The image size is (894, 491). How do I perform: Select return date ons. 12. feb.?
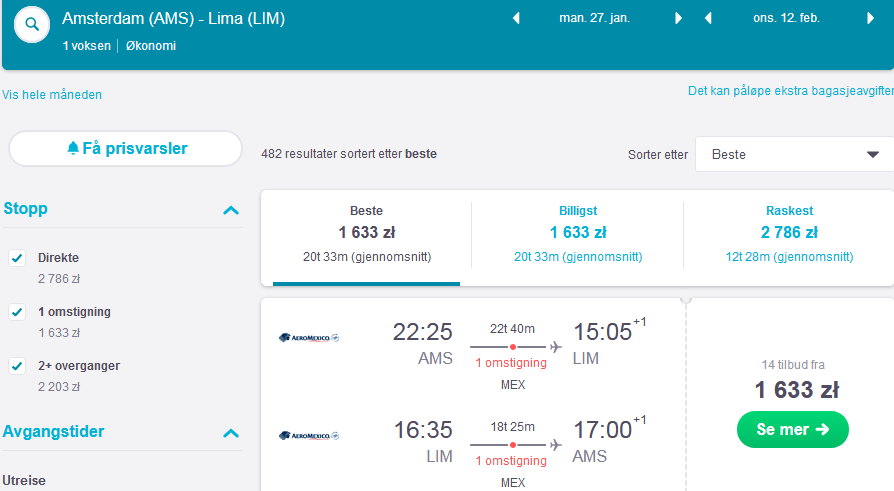click(x=786, y=18)
